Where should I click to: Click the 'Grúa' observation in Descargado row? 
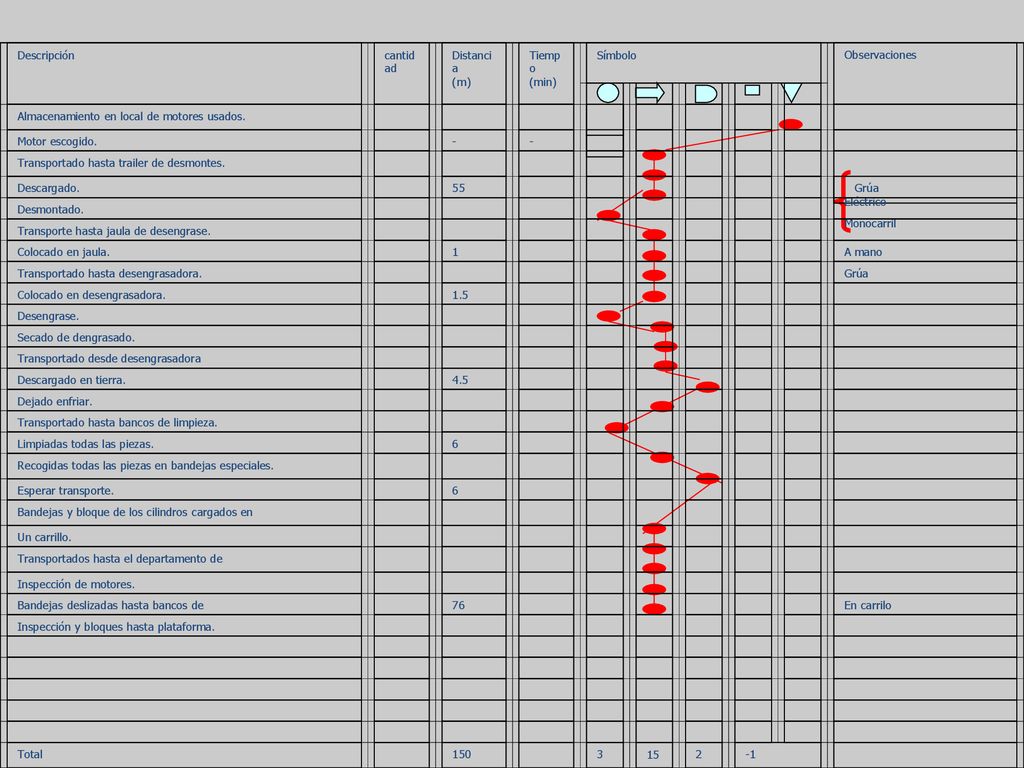click(867, 188)
